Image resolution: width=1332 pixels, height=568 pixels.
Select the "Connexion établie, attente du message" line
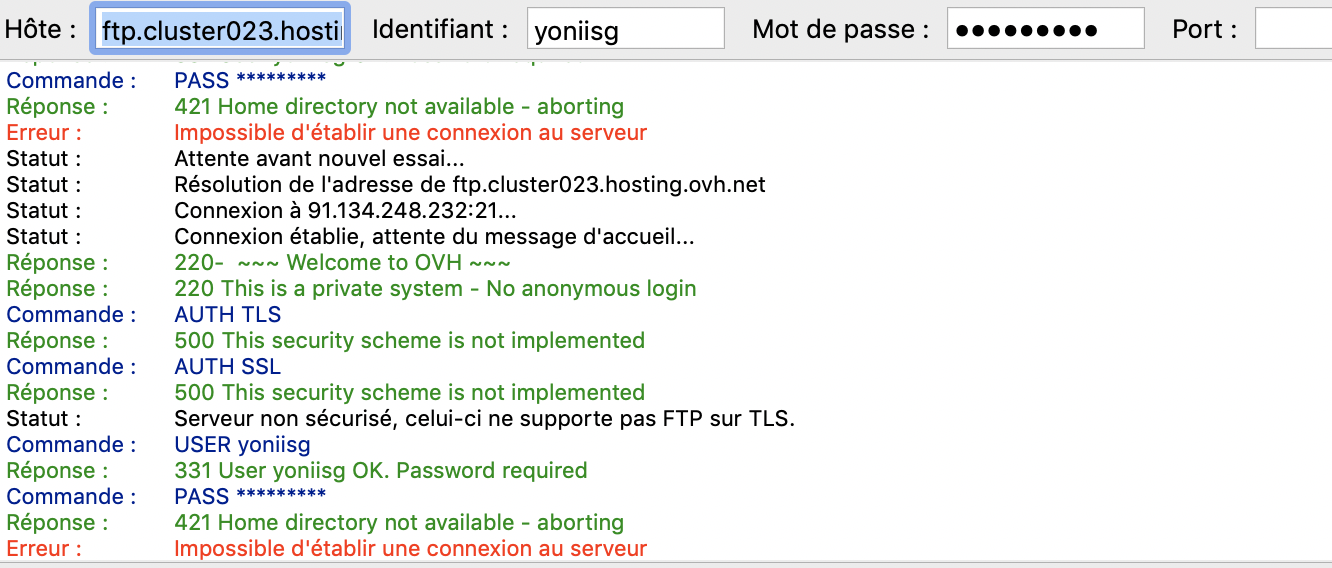point(434,237)
